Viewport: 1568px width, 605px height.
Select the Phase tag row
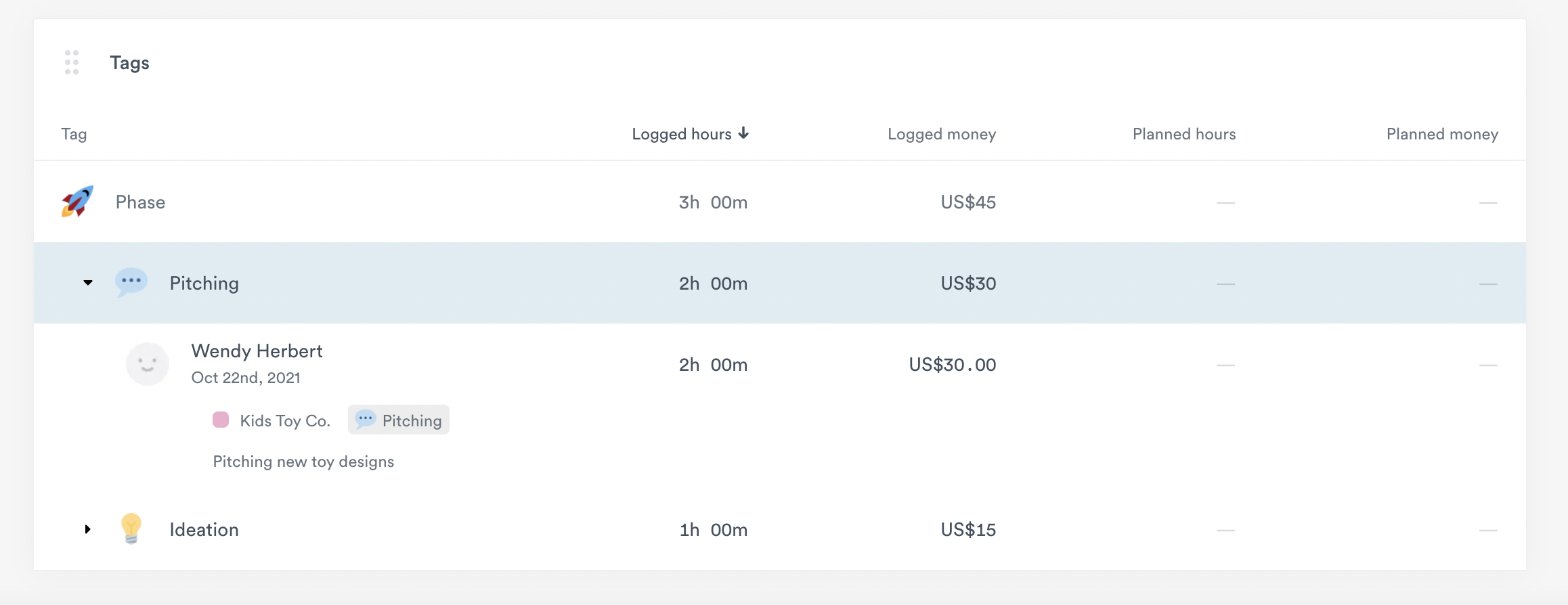140,202
